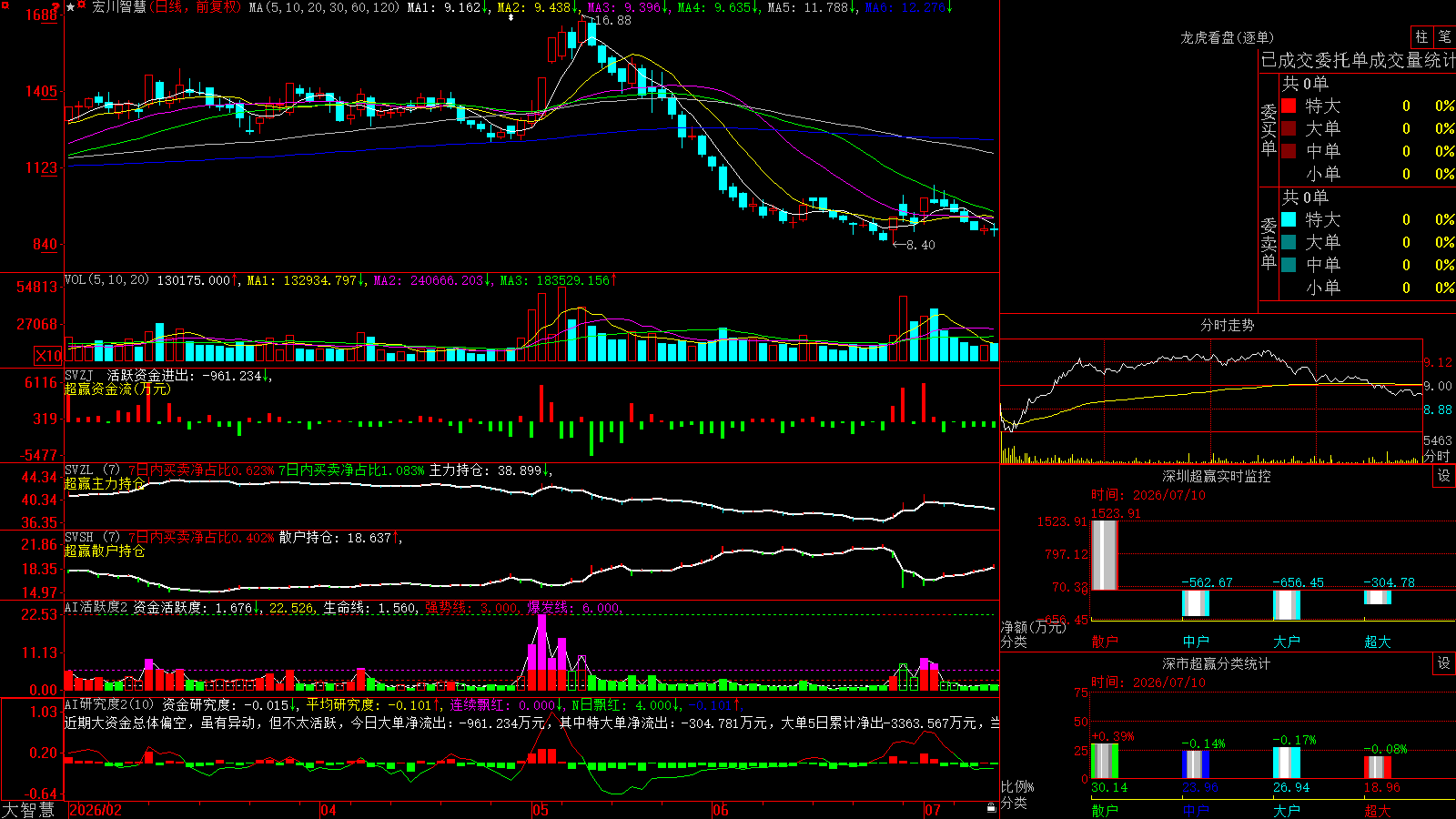The height and width of the screenshot is (819, 1456).
Task: Click the 8.40 low price annotation
Action: coord(920,244)
